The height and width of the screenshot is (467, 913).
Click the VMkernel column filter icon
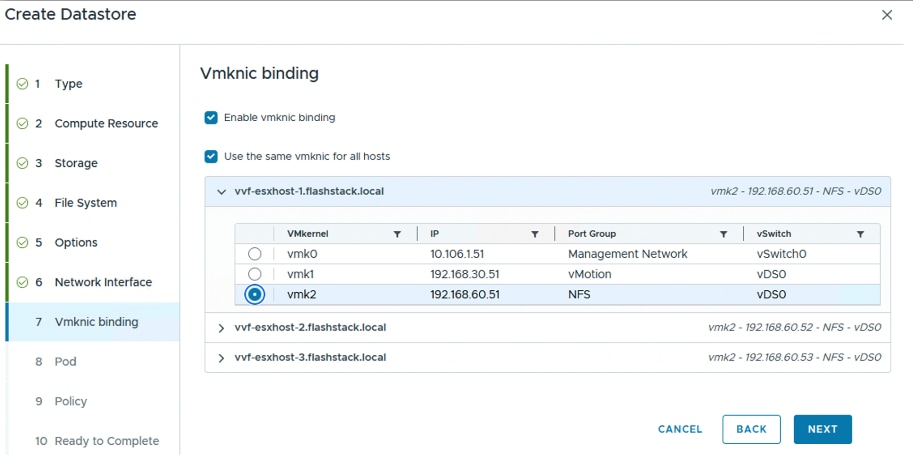pos(397,234)
